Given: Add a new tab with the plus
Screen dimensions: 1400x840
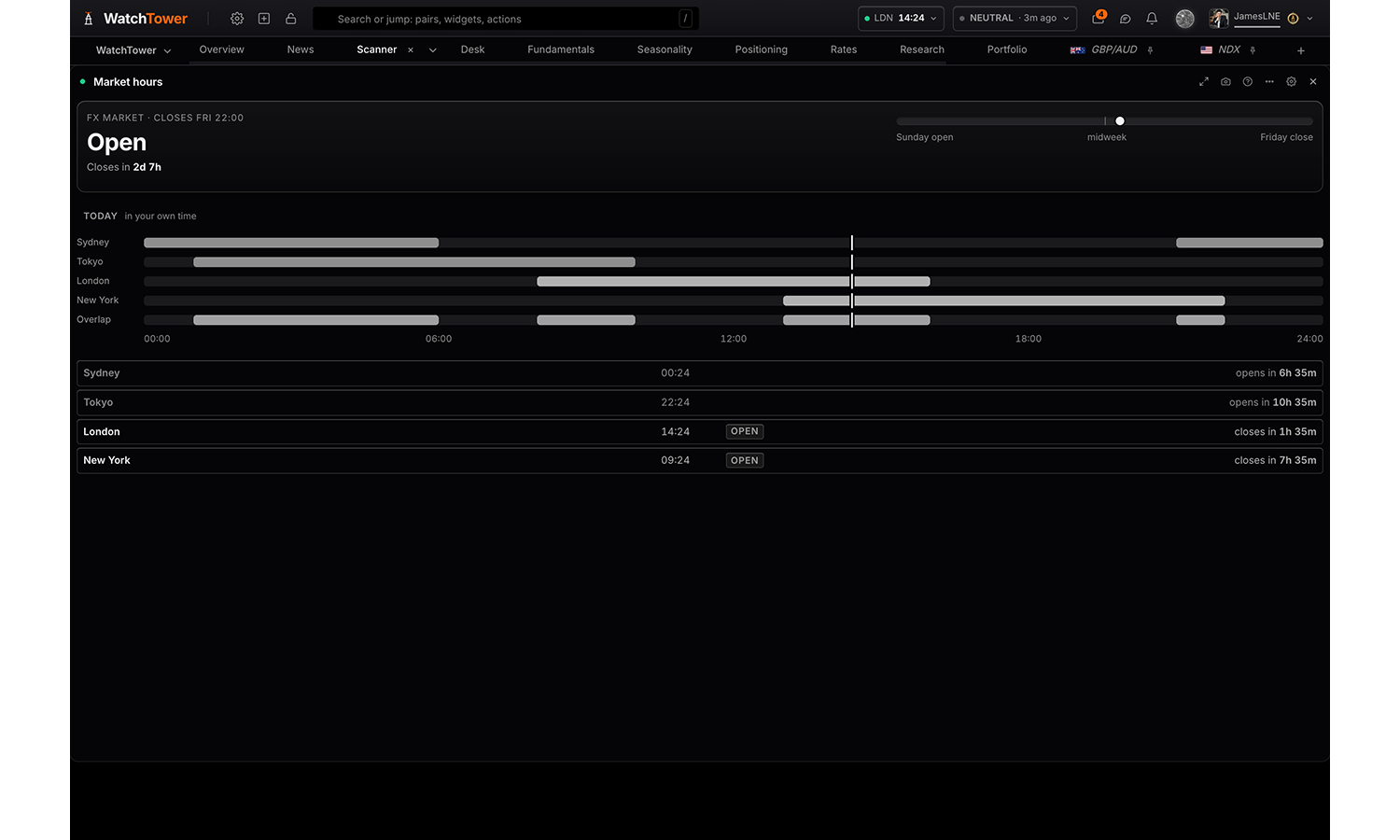Looking at the screenshot, I should tap(1301, 50).
